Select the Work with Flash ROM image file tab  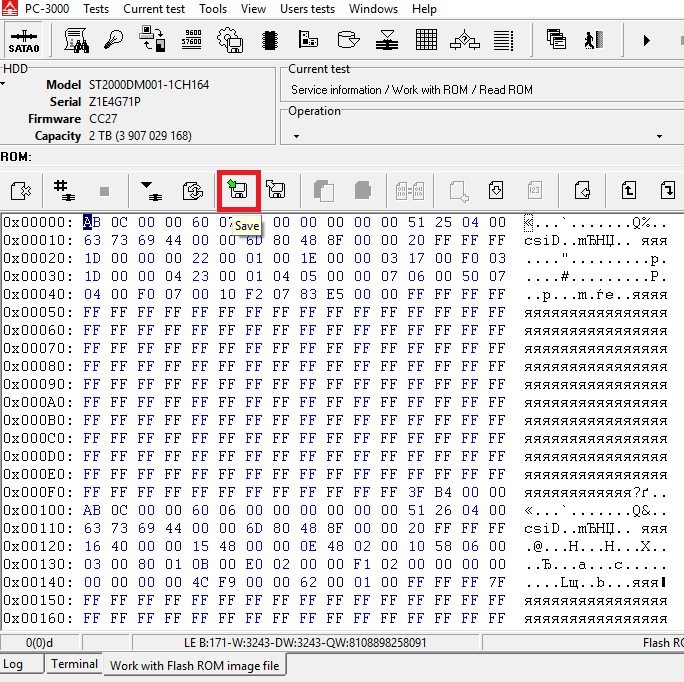[195, 665]
